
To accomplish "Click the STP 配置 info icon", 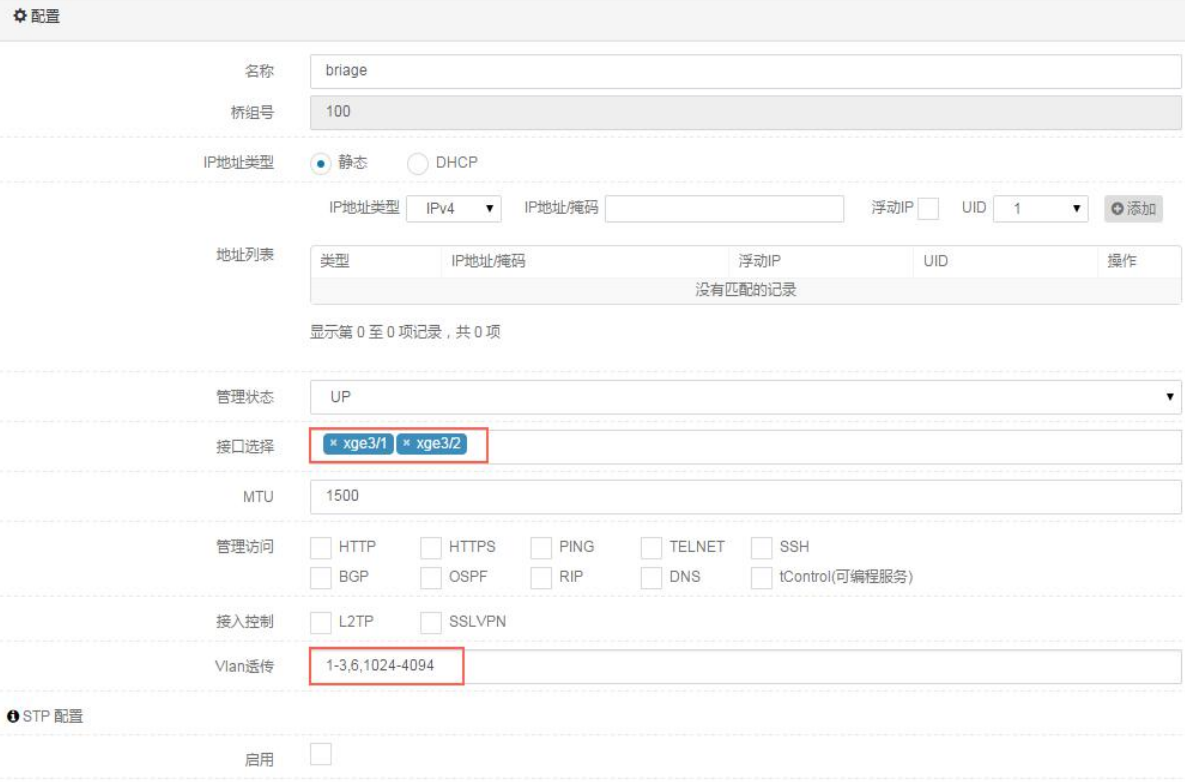I will [13, 716].
